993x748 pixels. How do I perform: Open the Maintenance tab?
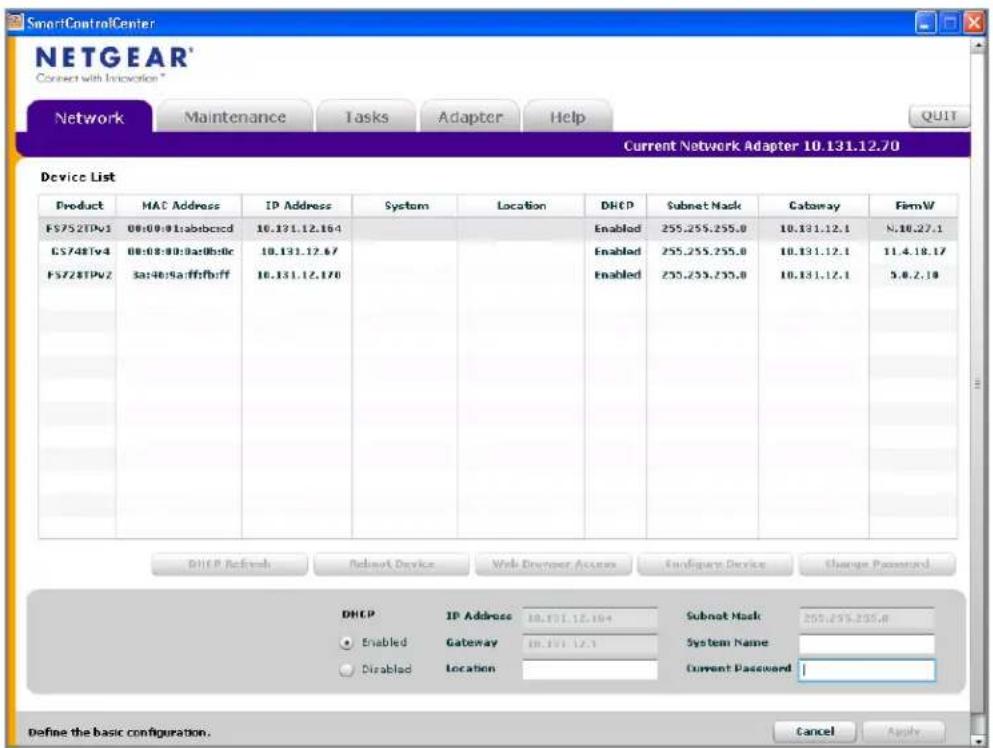coord(235,117)
